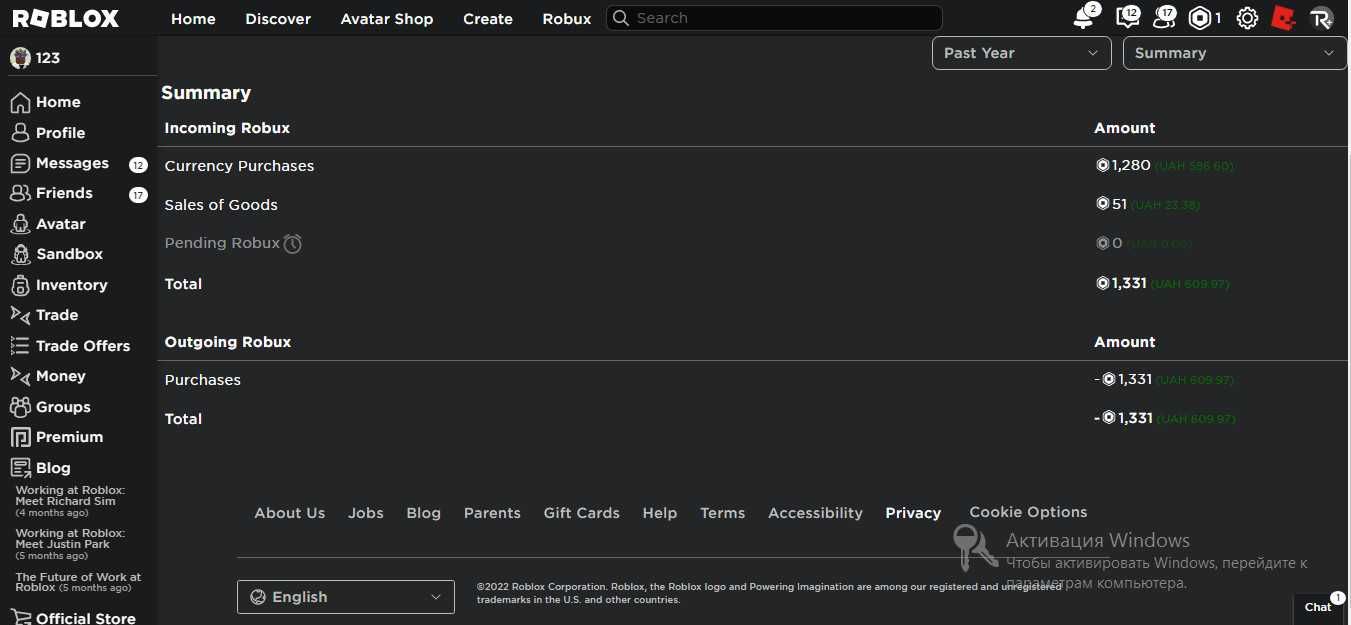
Task: Open the Accessibility footer link
Action: 815,513
